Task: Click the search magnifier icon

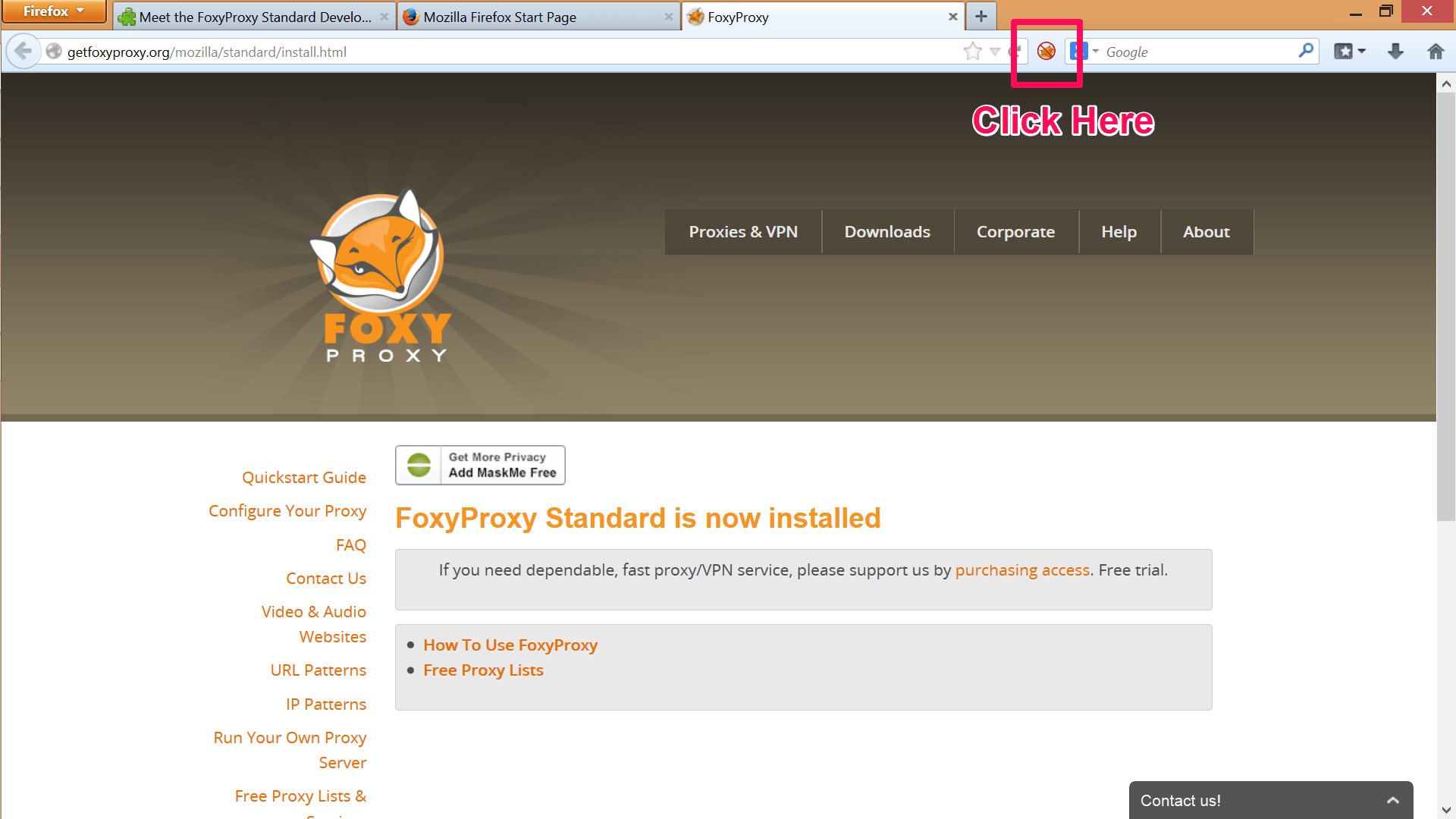Action: click(x=1305, y=52)
